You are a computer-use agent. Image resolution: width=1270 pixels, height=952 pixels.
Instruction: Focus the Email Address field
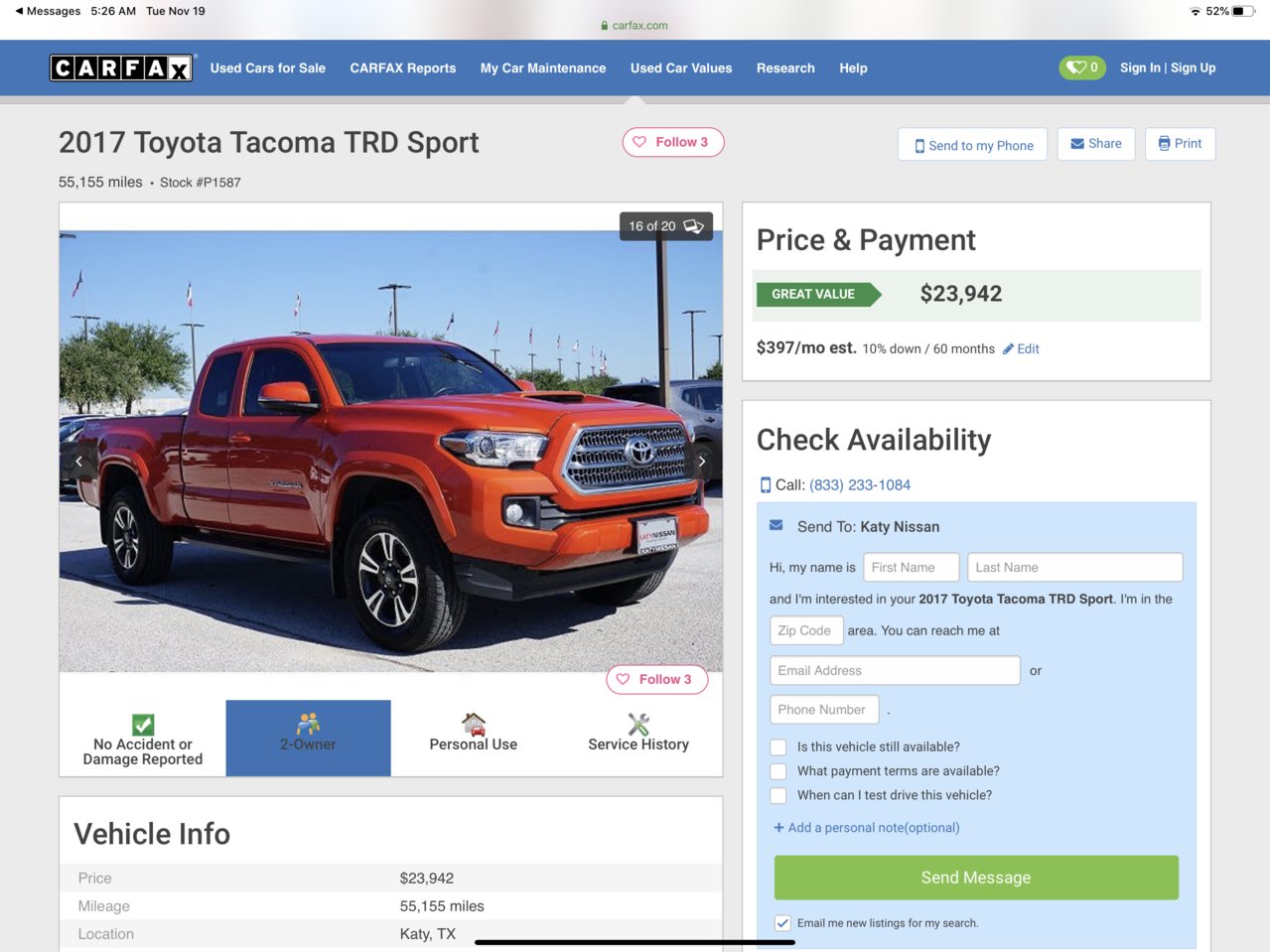coord(896,671)
